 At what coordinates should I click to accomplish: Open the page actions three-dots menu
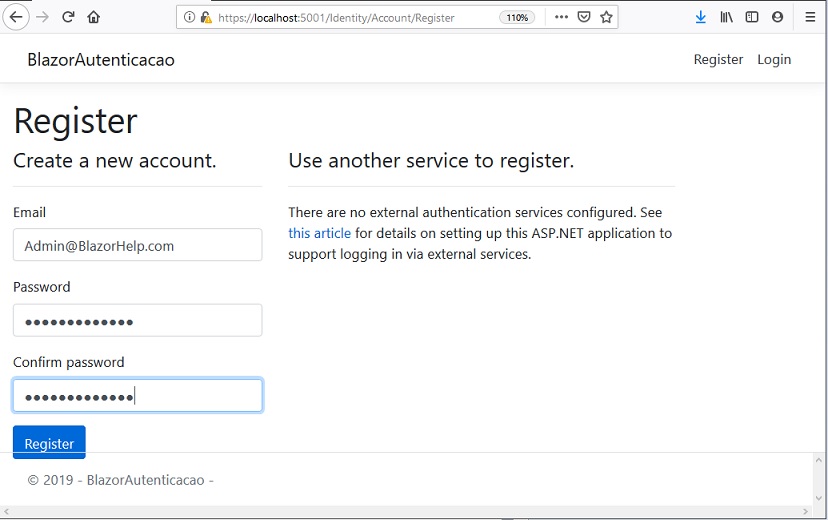[561, 17]
